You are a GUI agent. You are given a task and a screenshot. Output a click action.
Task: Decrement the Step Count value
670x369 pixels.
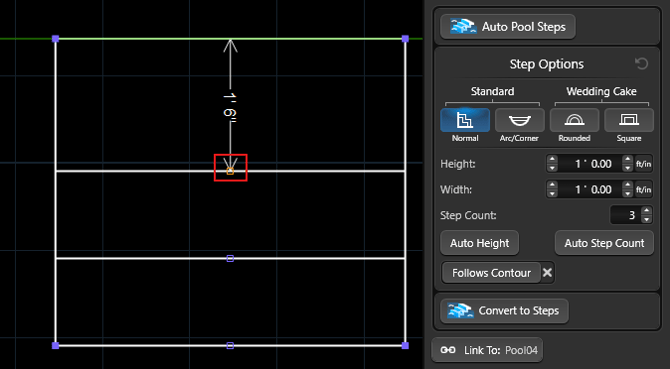(x=646, y=220)
